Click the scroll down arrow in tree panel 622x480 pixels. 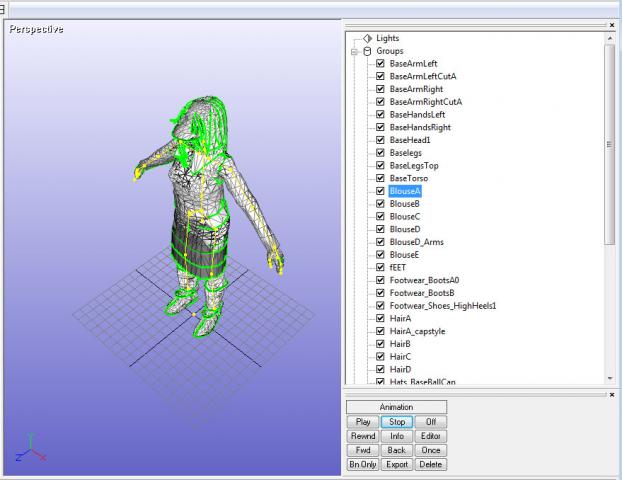tap(611, 378)
